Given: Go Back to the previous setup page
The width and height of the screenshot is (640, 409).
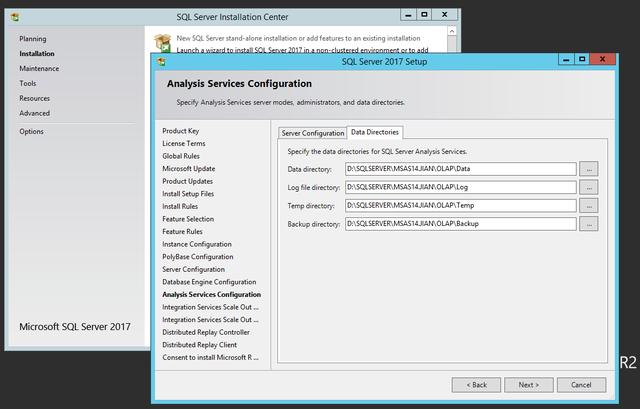Looking at the screenshot, I should (x=476, y=385).
